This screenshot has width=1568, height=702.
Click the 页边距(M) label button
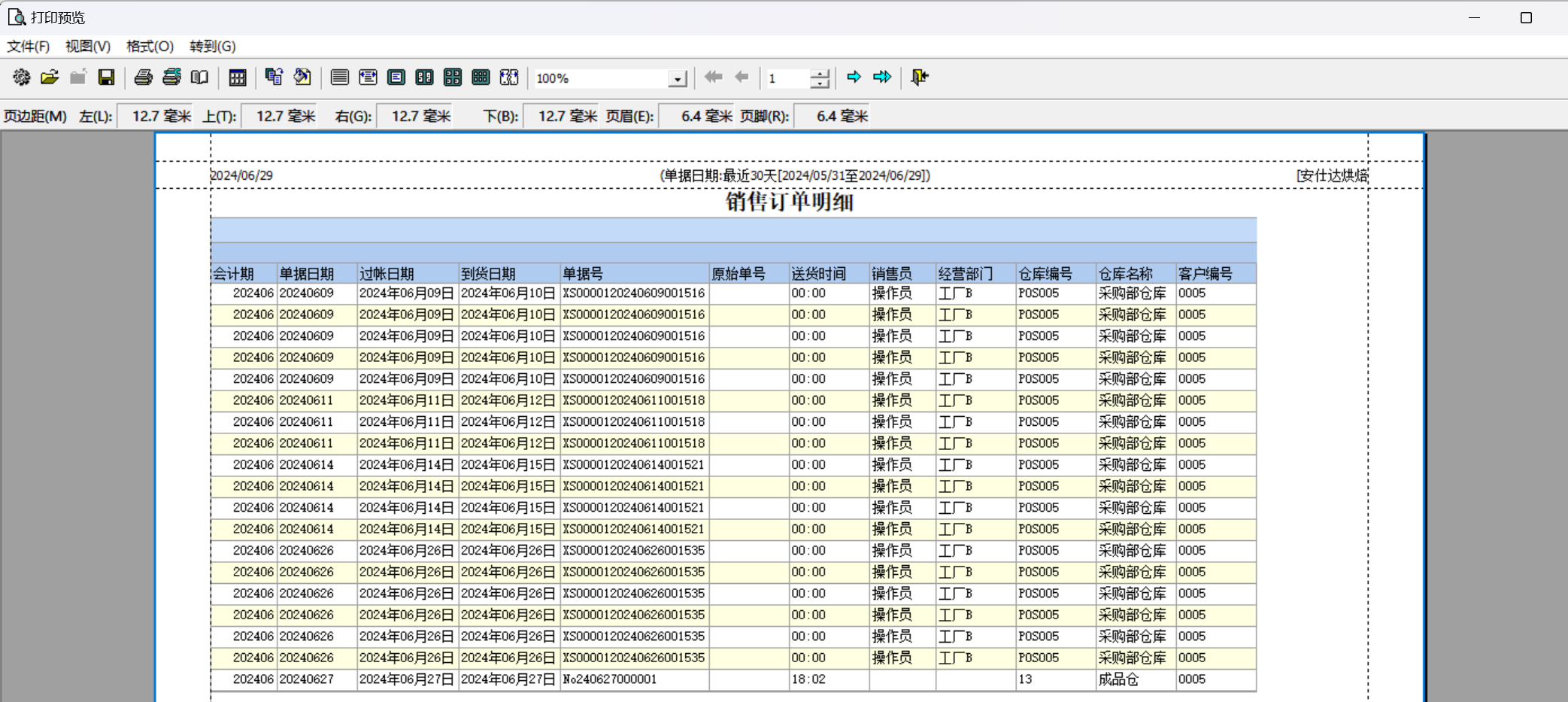[x=35, y=117]
